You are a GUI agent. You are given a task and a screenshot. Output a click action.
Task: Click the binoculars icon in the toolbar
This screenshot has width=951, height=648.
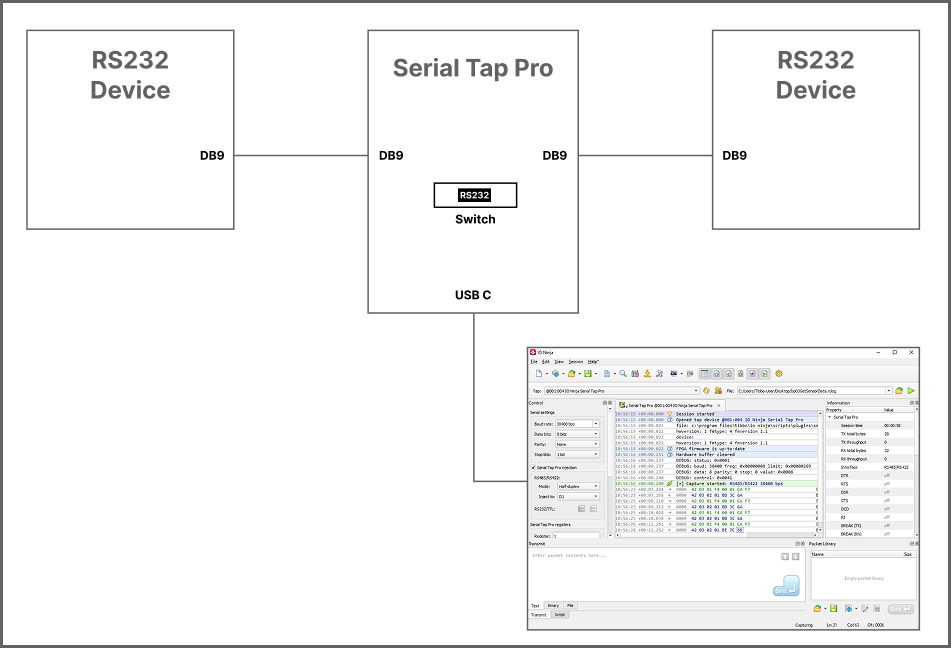[635, 374]
